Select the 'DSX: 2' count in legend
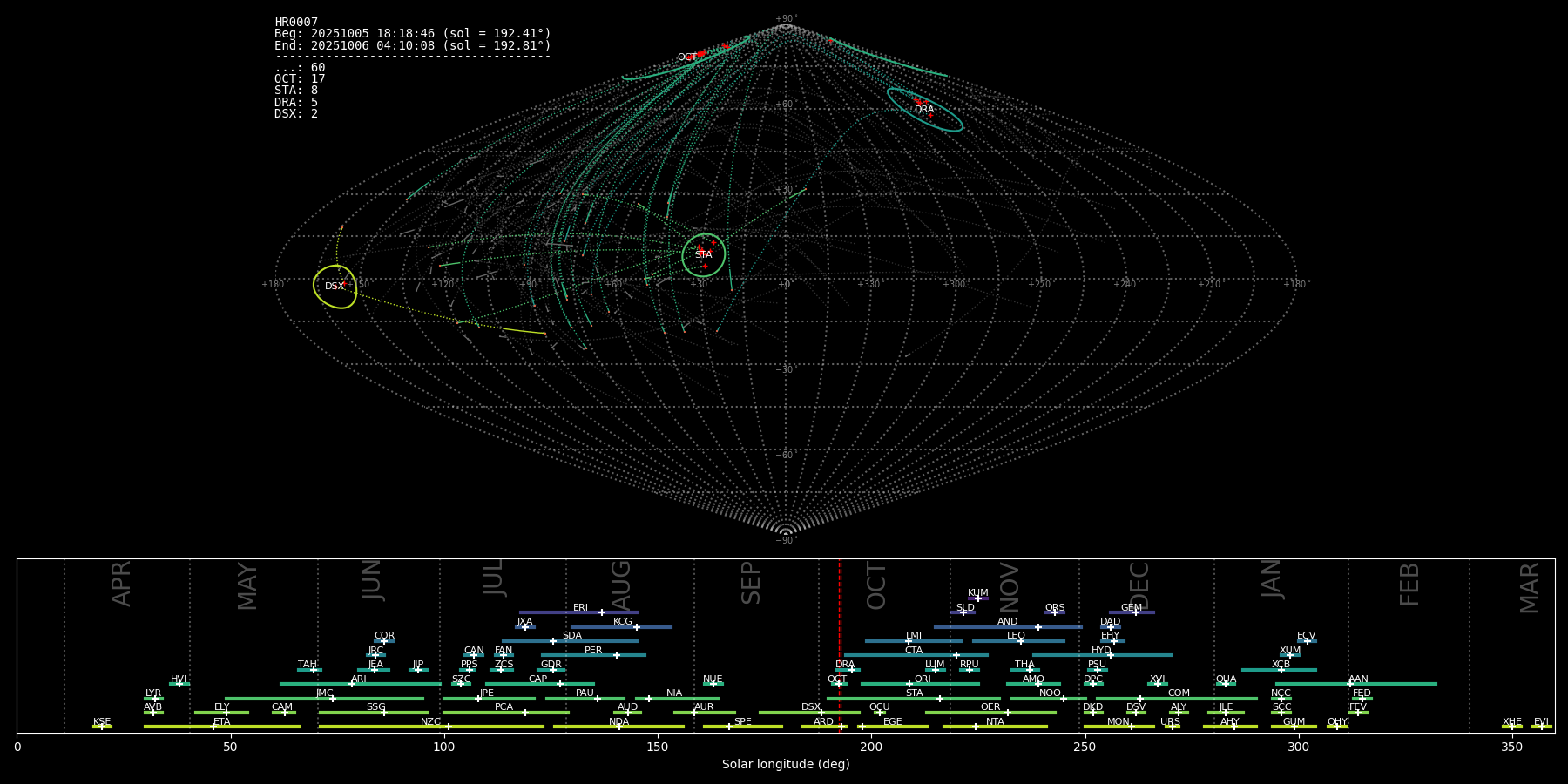The image size is (1568, 784). point(296,114)
